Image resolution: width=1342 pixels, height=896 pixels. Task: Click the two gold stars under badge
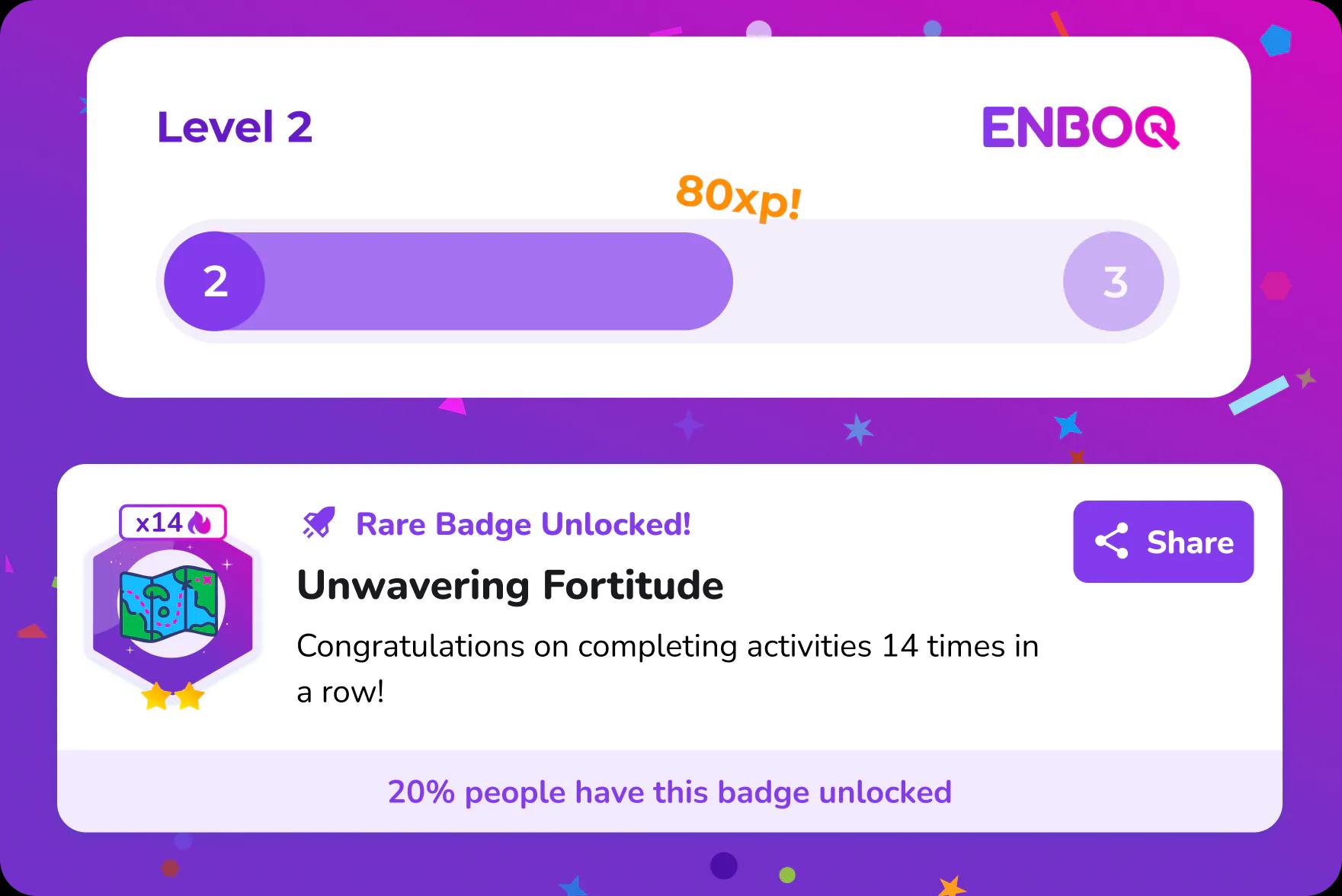click(173, 696)
